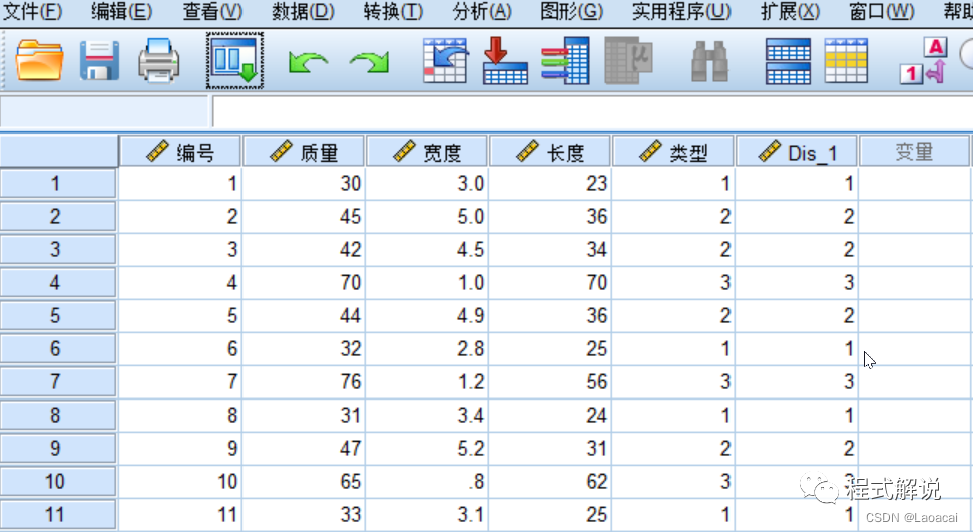Open the 实用程序(U) menu
Image resolution: width=973 pixels, height=532 pixels.
681,11
